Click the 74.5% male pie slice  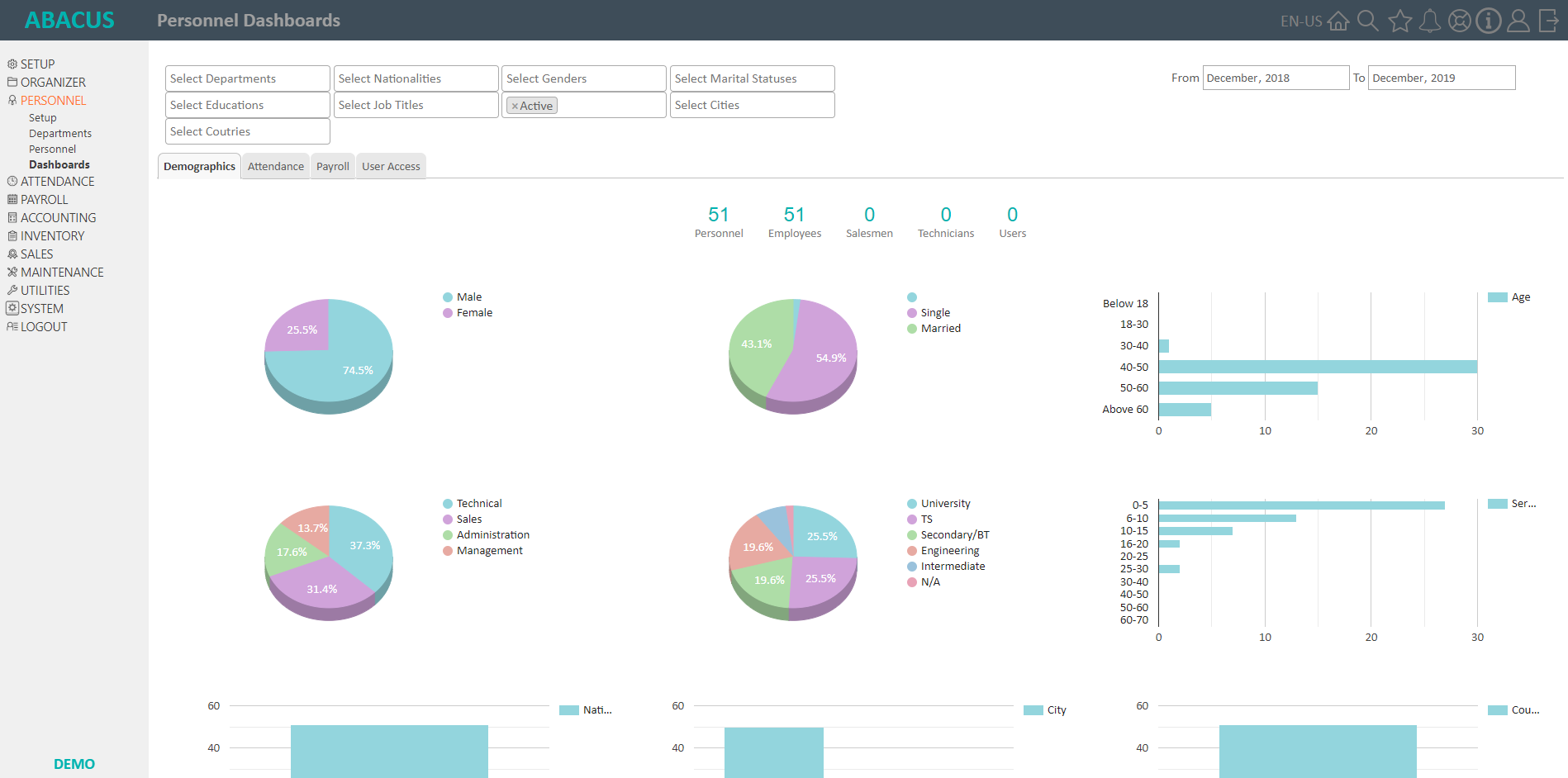[358, 370]
